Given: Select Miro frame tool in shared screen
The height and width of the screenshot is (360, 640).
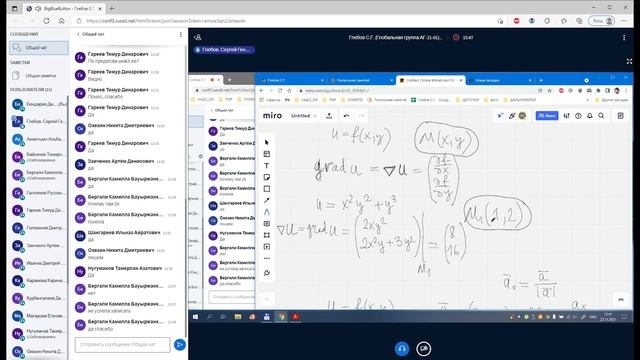Looking at the screenshot, I should tap(267, 235).
